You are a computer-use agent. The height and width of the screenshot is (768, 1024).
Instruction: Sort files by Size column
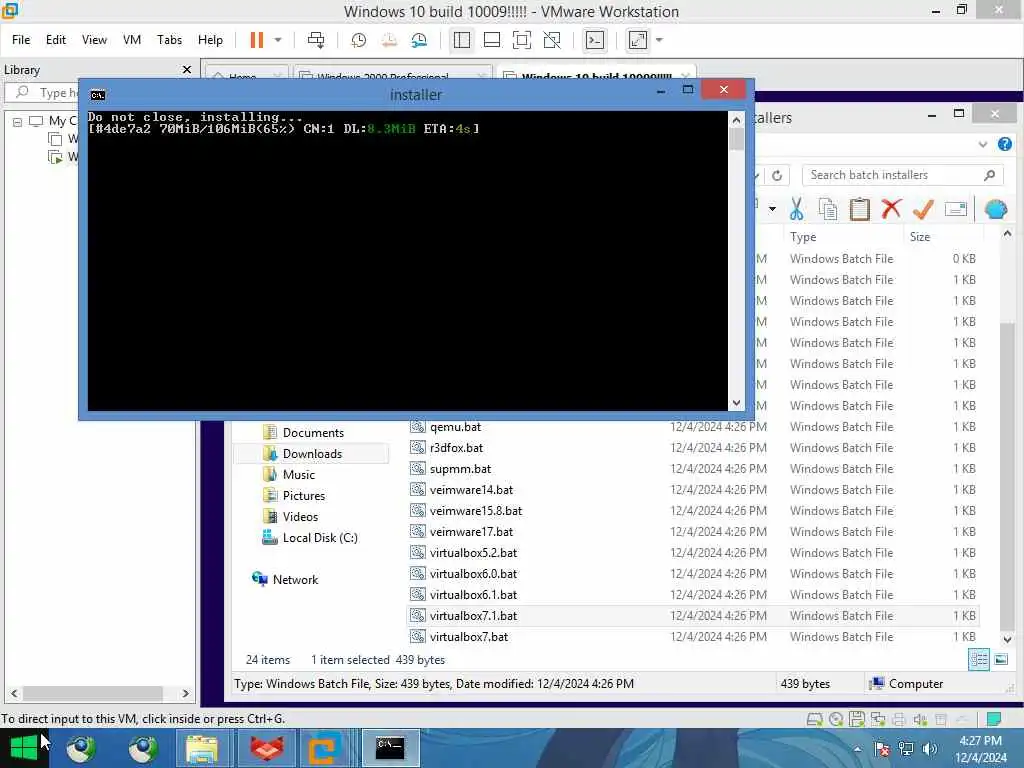click(x=920, y=237)
